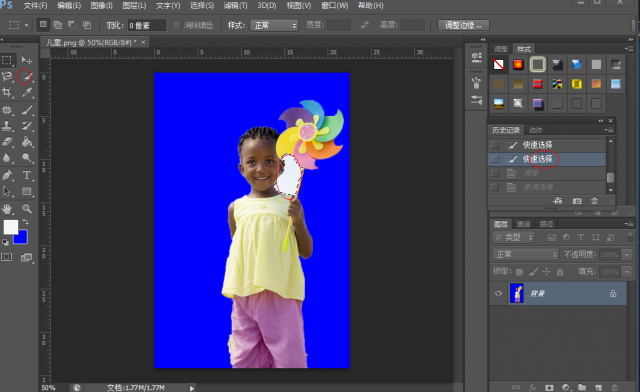Viewport: 640px width, 392px height.
Task: Select the Path Selection tool
Action: [7, 191]
